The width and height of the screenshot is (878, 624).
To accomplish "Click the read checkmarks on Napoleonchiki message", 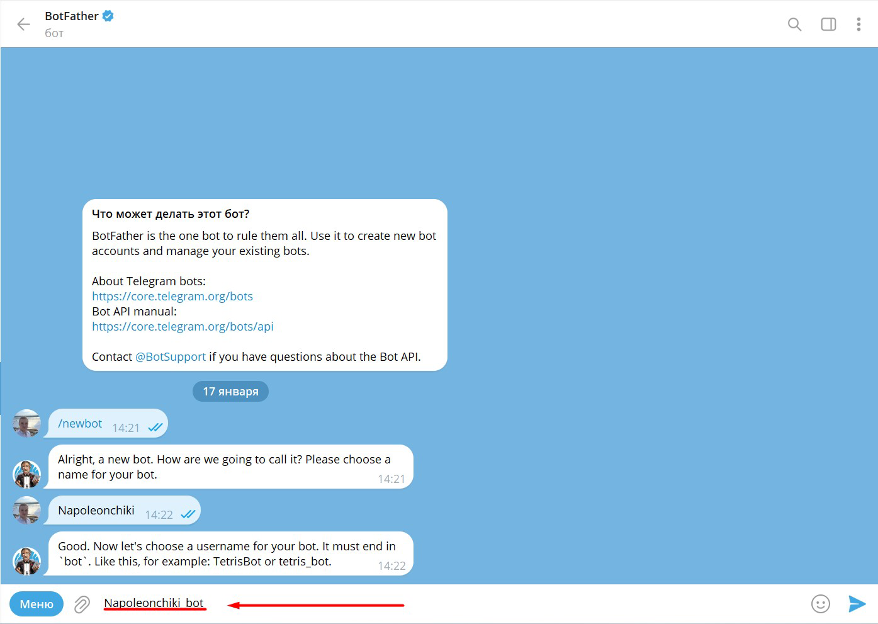I will tap(188, 514).
